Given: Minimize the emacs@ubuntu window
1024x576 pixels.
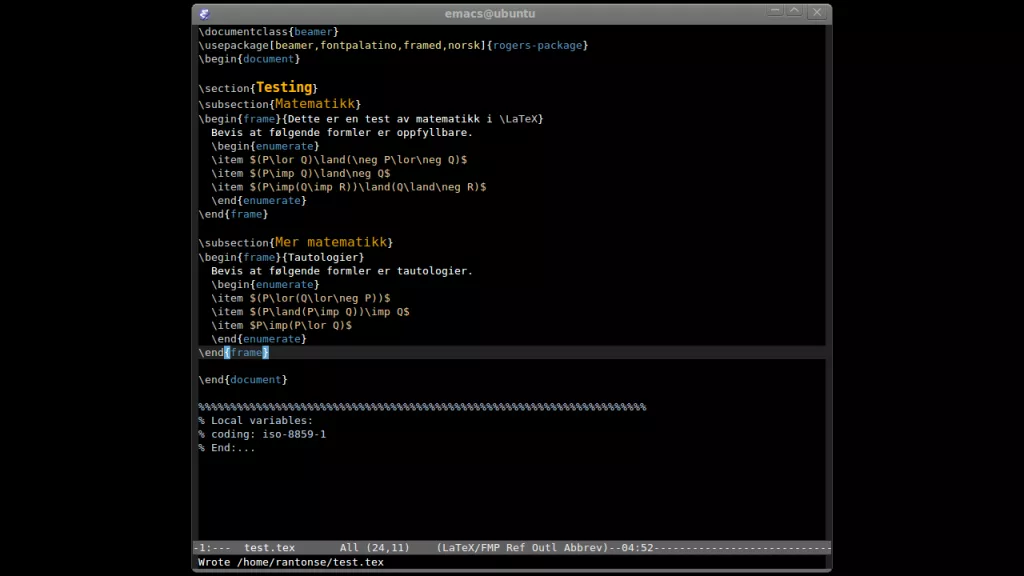Looking at the screenshot, I should [775, 12].
